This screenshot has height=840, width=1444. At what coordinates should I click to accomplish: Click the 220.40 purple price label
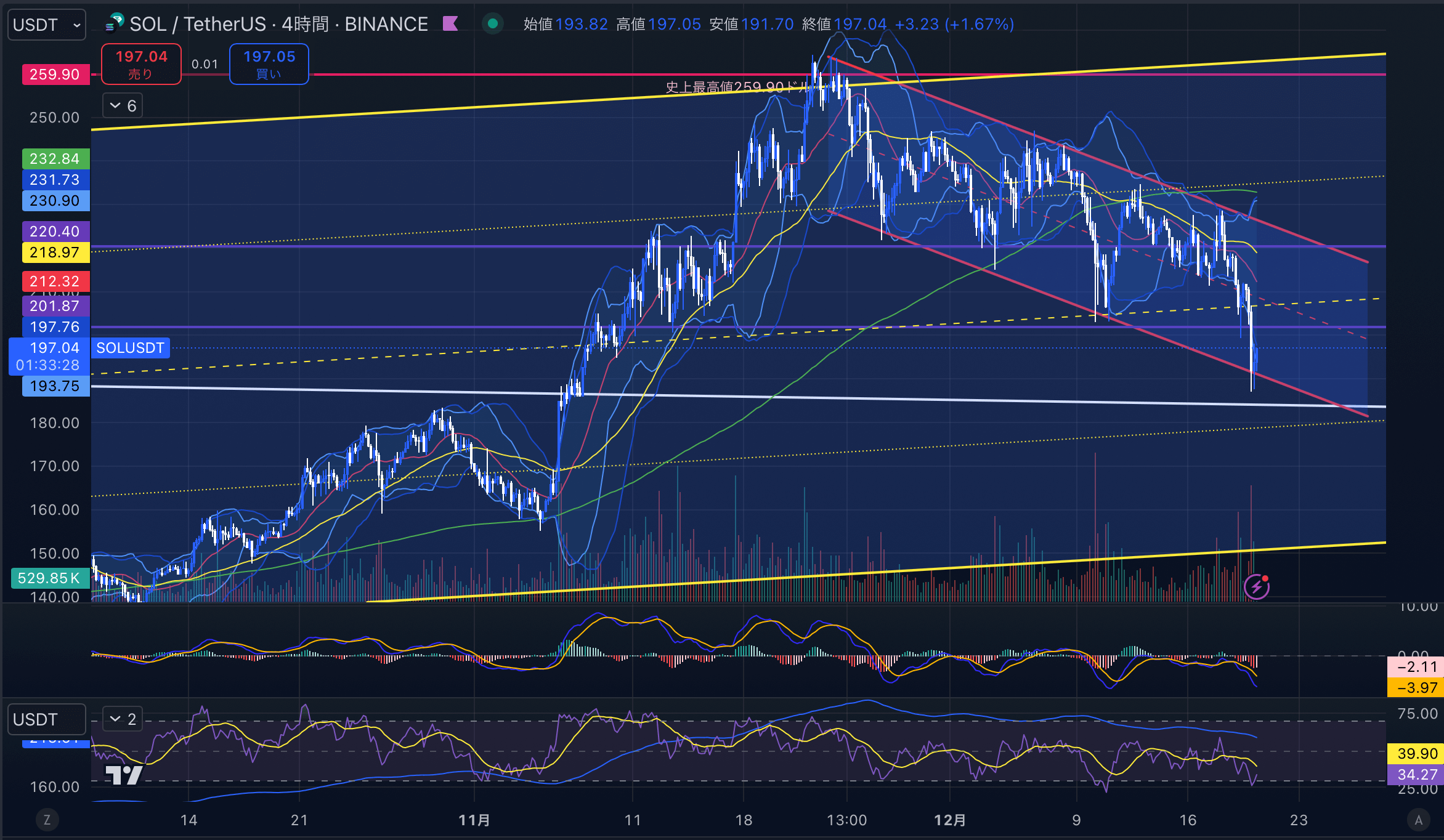55,232
